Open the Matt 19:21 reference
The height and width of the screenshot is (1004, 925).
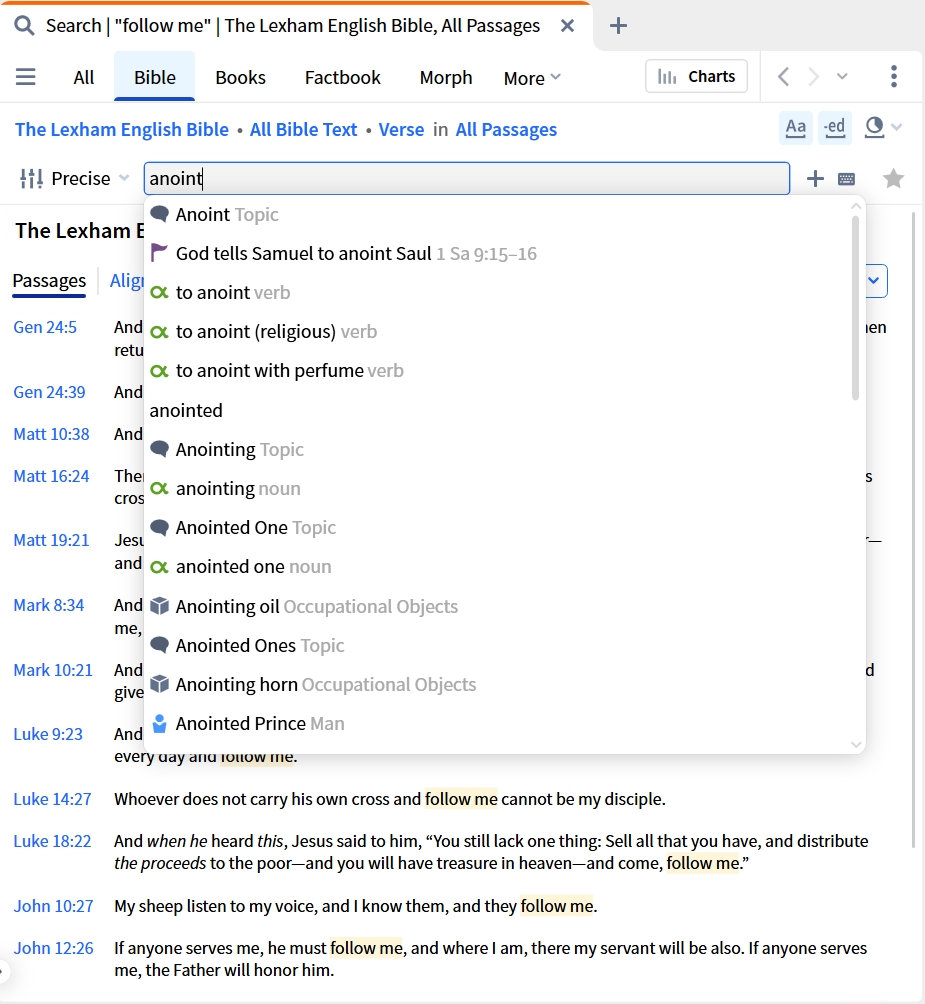pyautogui.click(x=51, y=540)
